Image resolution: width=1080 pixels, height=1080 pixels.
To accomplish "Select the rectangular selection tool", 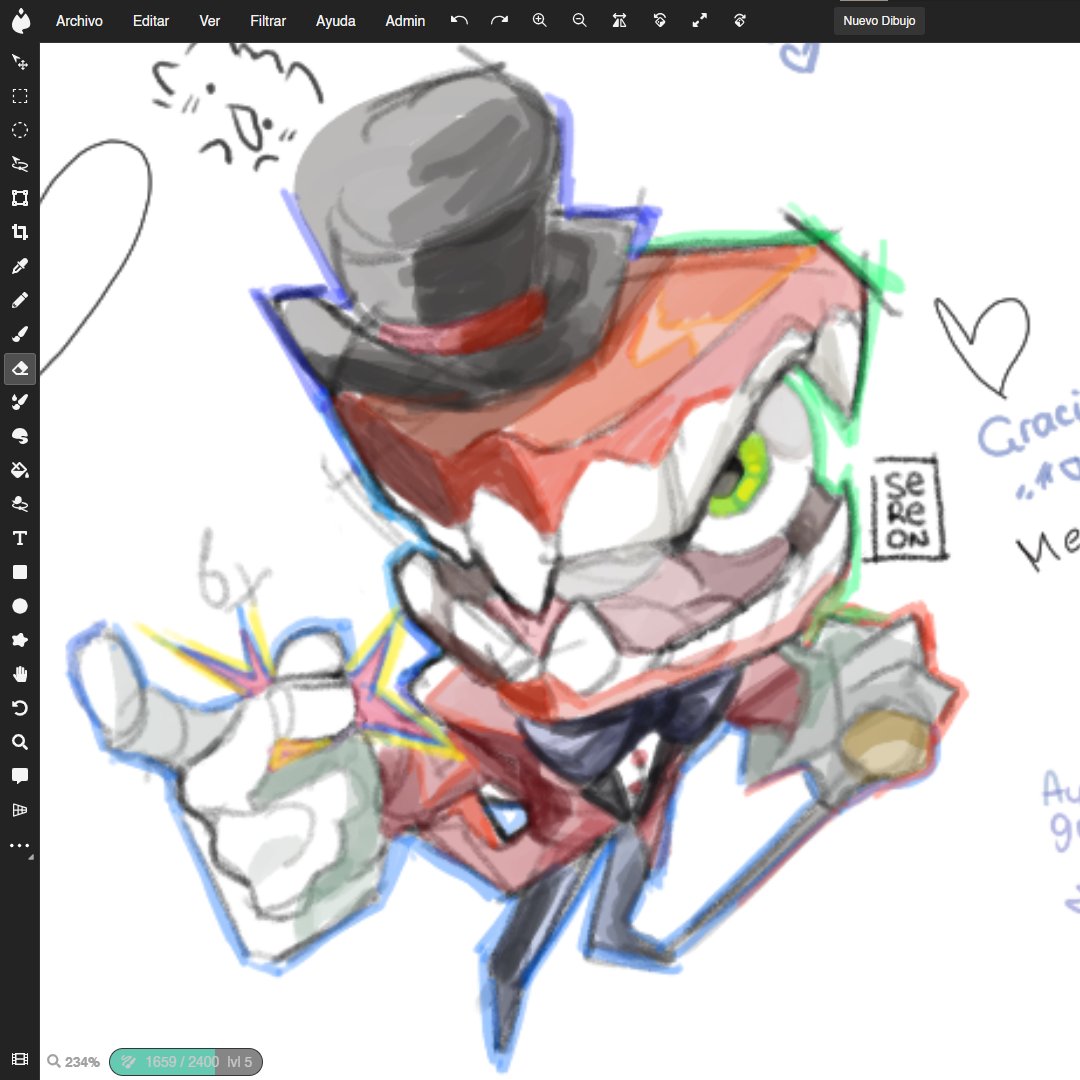I will [20, 96].
